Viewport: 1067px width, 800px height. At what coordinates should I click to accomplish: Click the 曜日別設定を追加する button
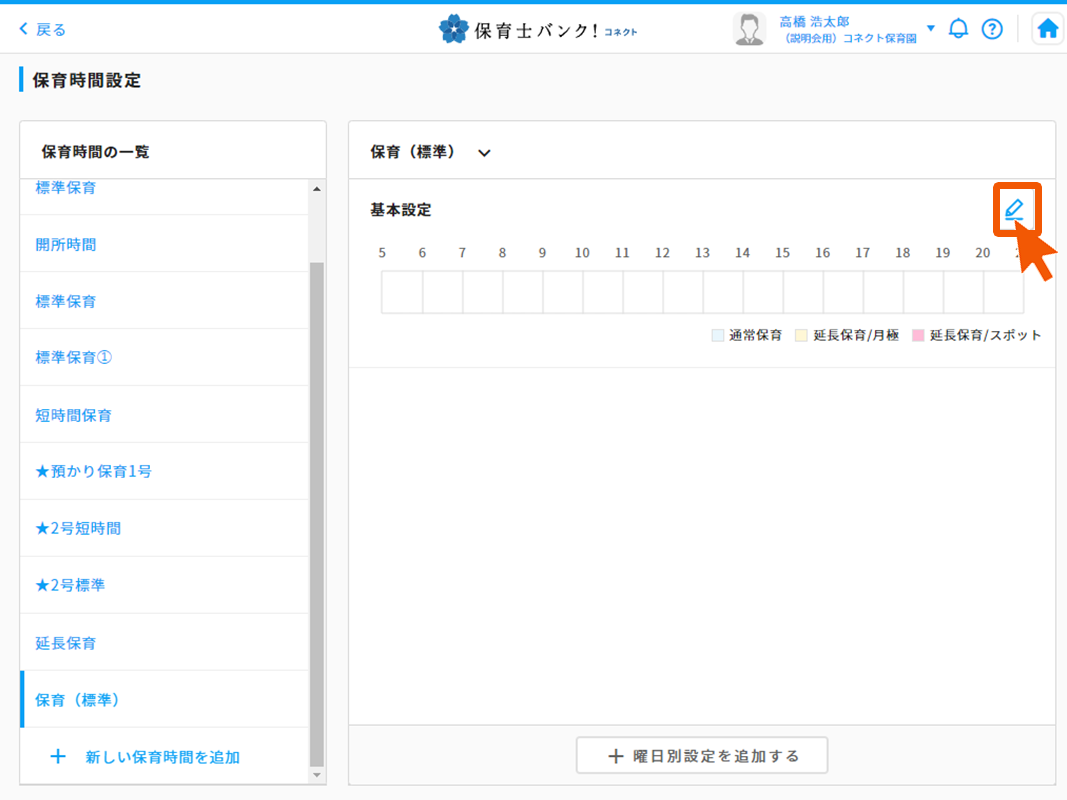pos(702,756)
